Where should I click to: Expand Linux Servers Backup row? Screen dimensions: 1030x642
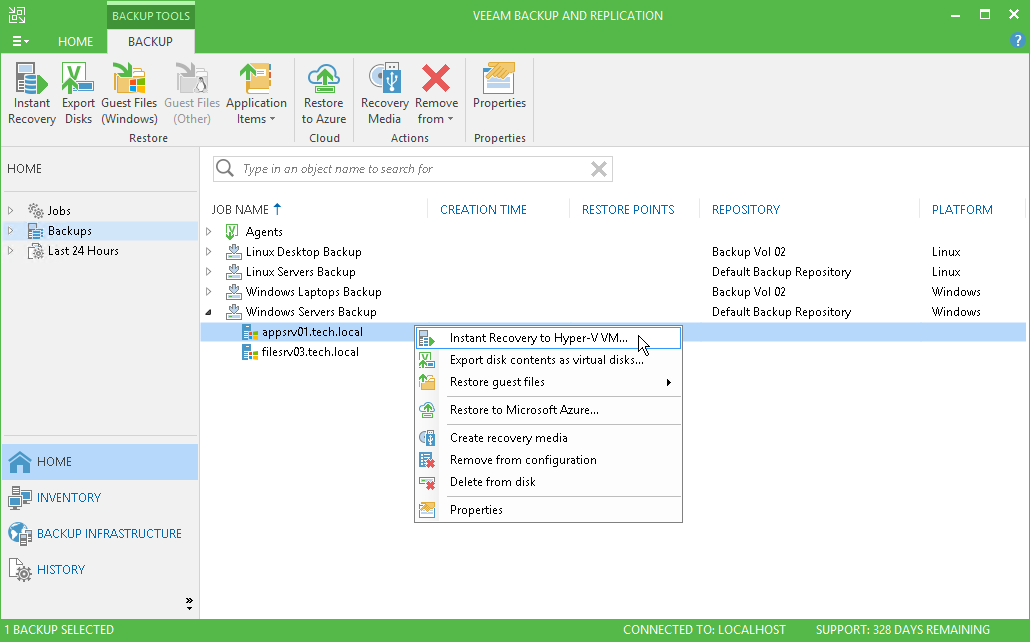pyautogui.click(x=209, y=271)
